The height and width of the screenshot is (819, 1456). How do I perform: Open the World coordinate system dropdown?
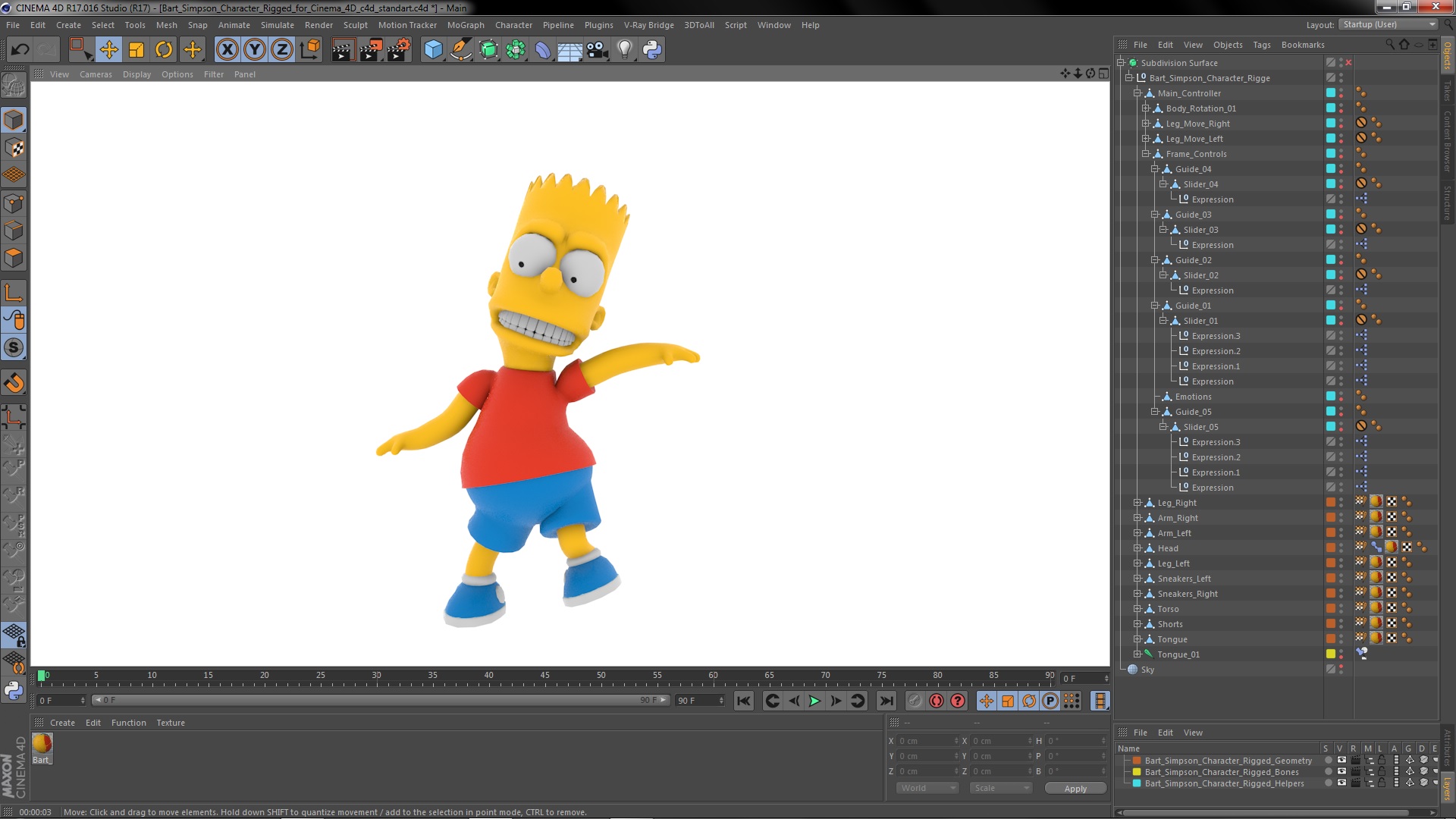tap(927, 788)
